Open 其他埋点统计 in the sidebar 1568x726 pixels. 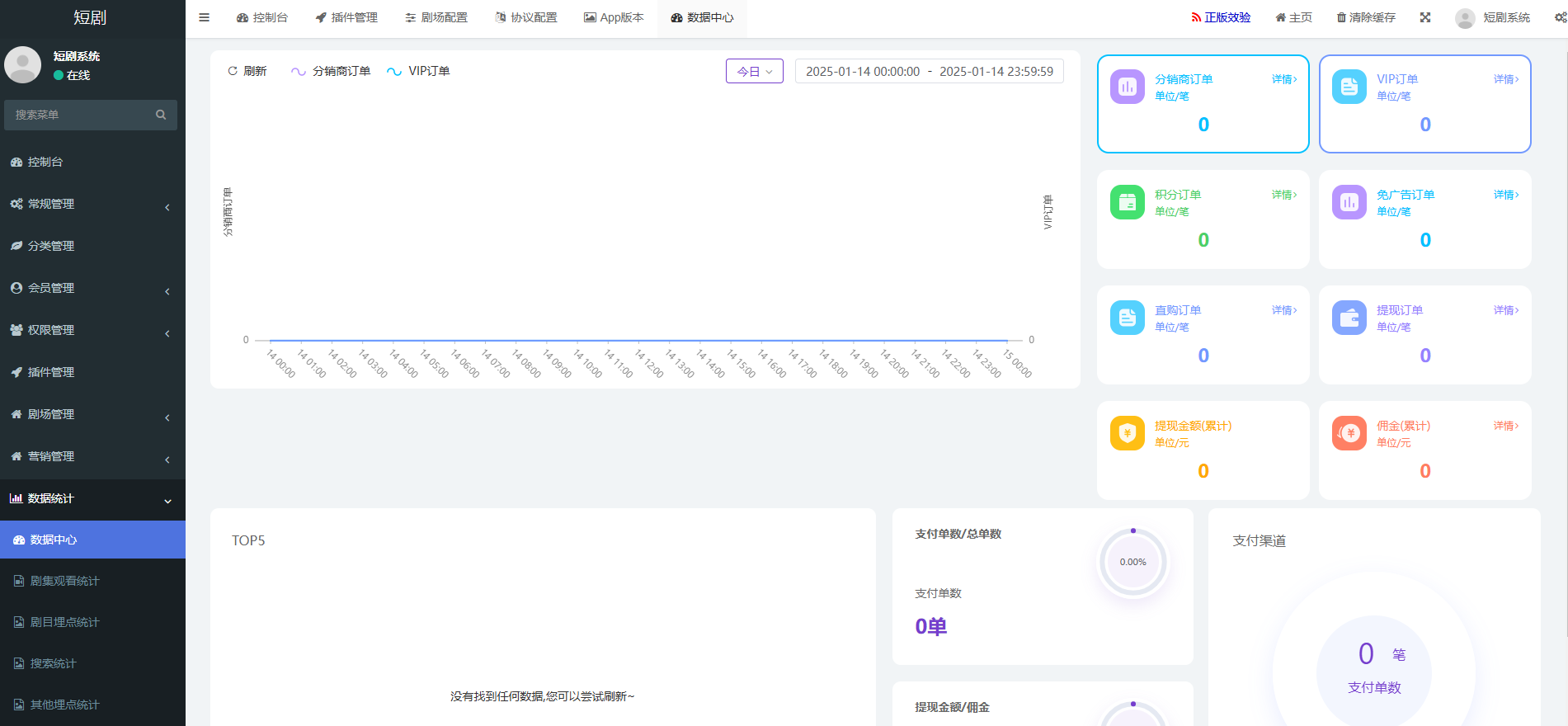point(92,705)
